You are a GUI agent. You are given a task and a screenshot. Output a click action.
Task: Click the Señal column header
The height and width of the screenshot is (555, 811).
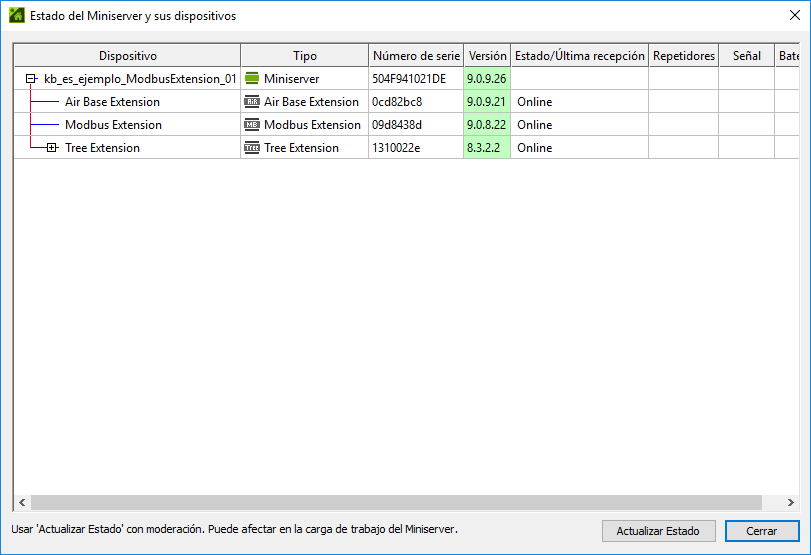pyautogui.click(x=746, y=56)
